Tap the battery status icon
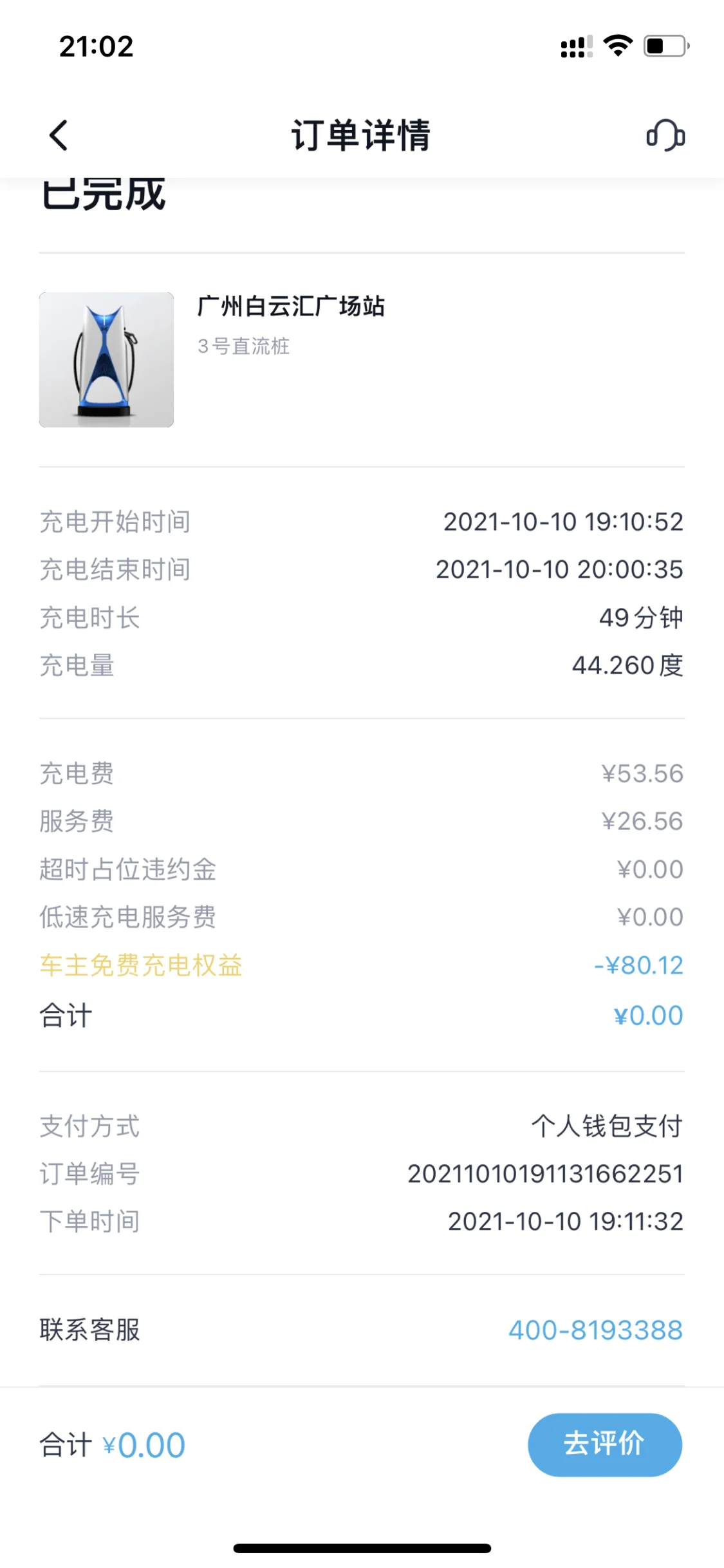Image resolution: width=724 pixels, height=1568 pixels. pyautogui.click(x=667, y=46)
